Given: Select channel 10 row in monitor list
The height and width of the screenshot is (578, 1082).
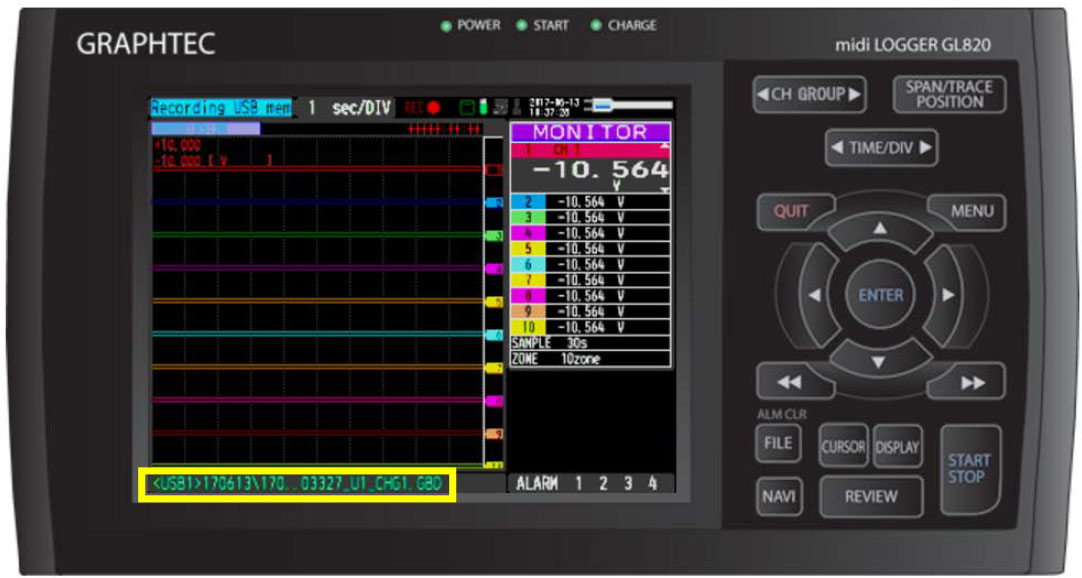Looking at the screenshot, I should click(x=590, y=328).
